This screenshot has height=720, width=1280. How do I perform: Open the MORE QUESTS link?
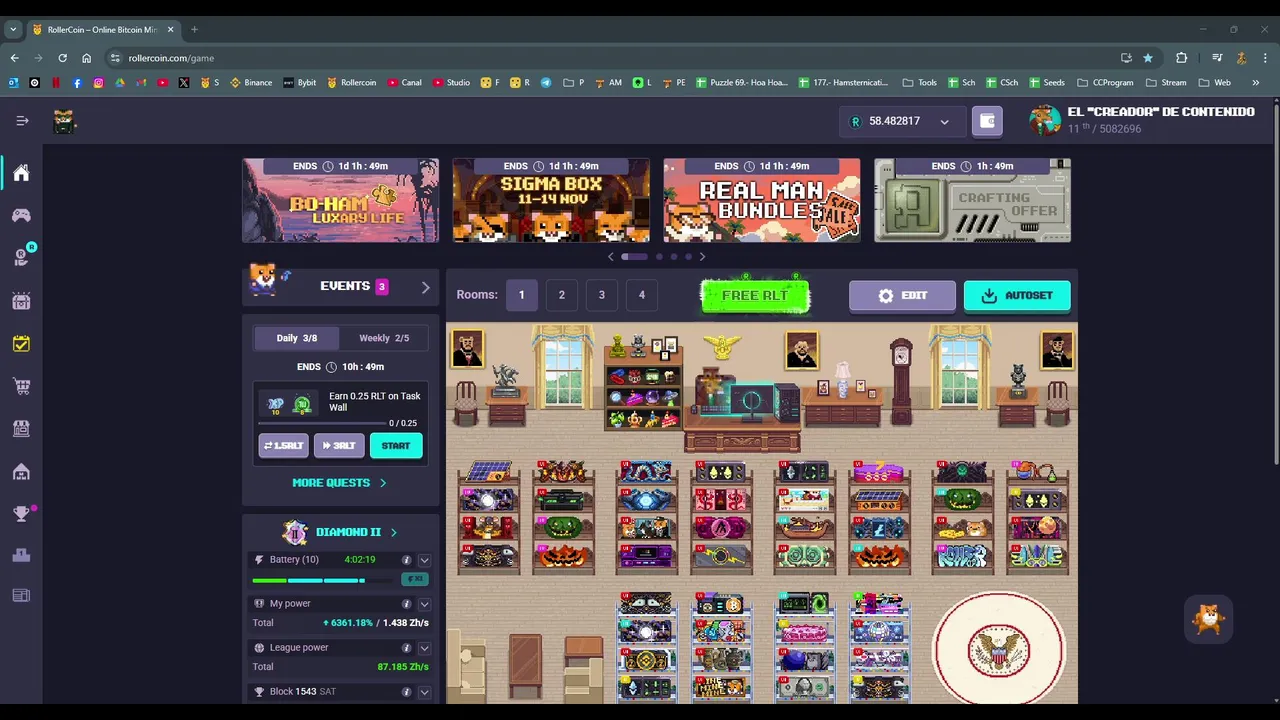pyautogui.click(x=339, y=483)
